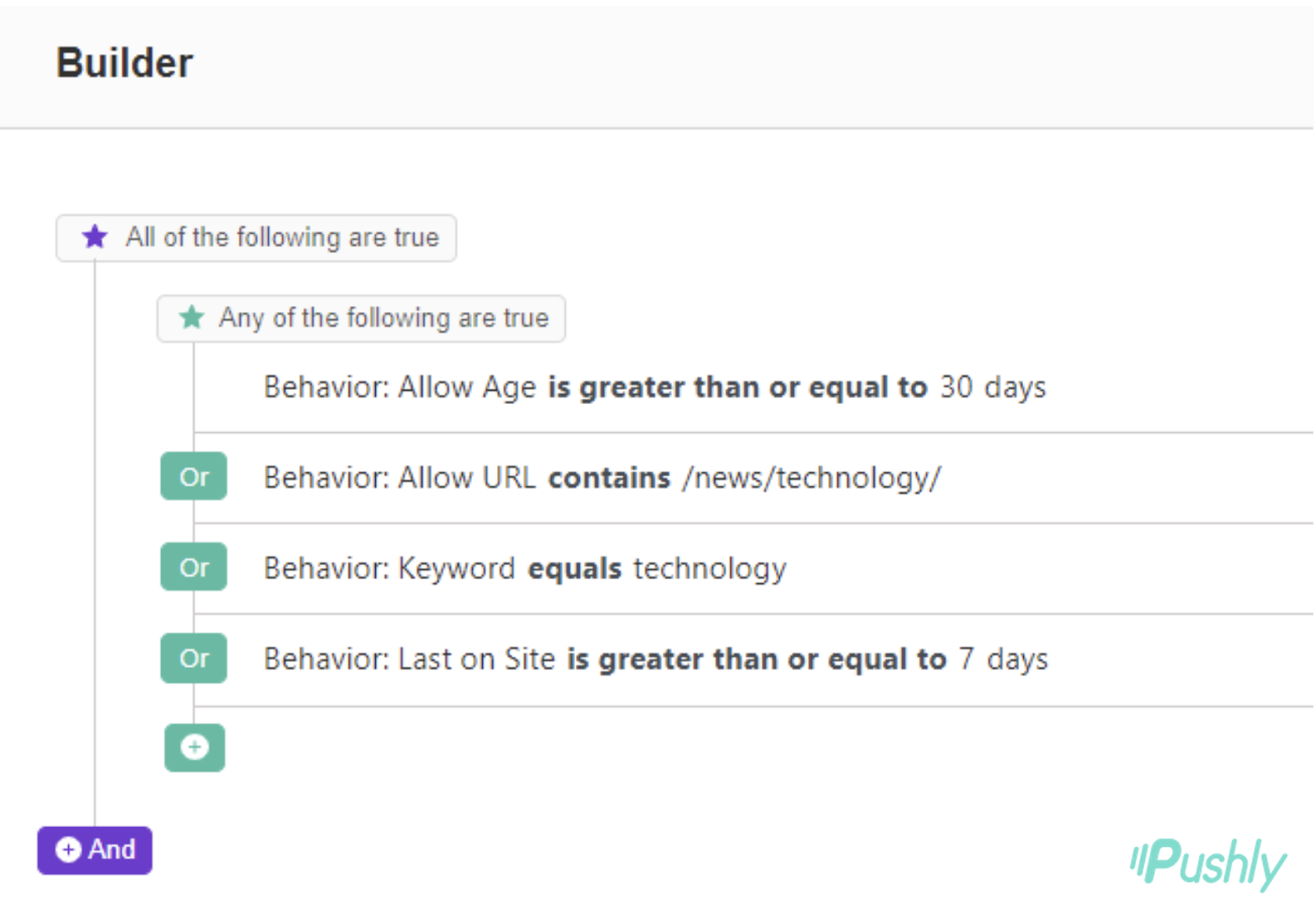Image resolution: width=1316 pixels, height=915 pixels.
Task: Edit the /news/technology/ URL value
Action: coord(811,477)
